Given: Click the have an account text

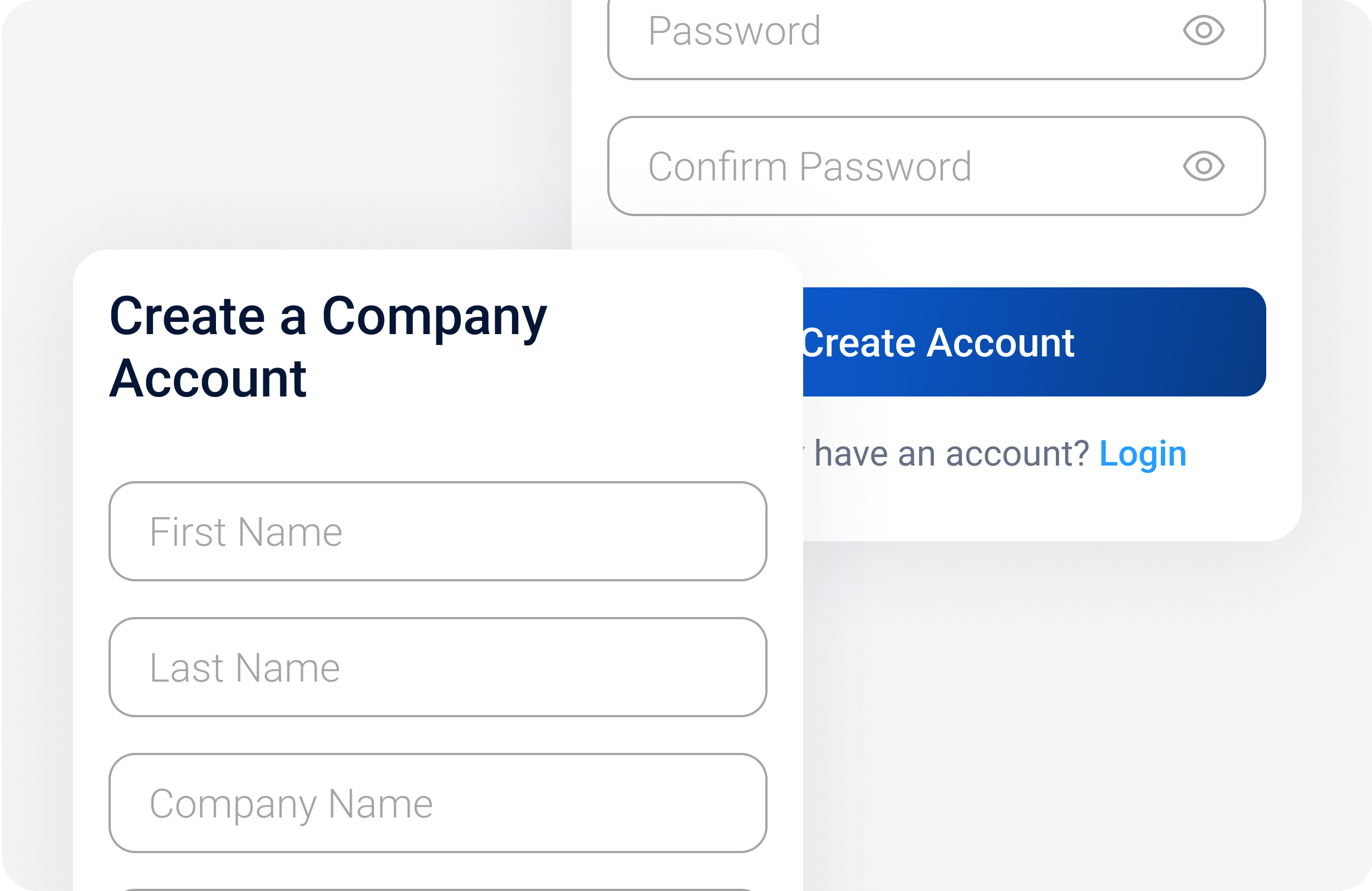Looking at the screenshot, I should click(x=950, y=453).
